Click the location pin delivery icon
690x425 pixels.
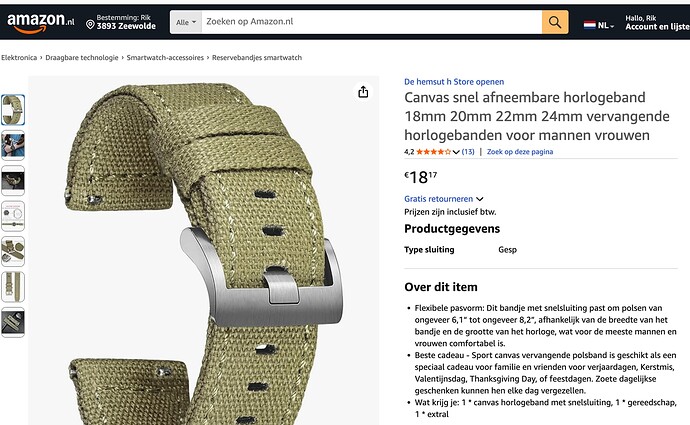pos(90,24)
